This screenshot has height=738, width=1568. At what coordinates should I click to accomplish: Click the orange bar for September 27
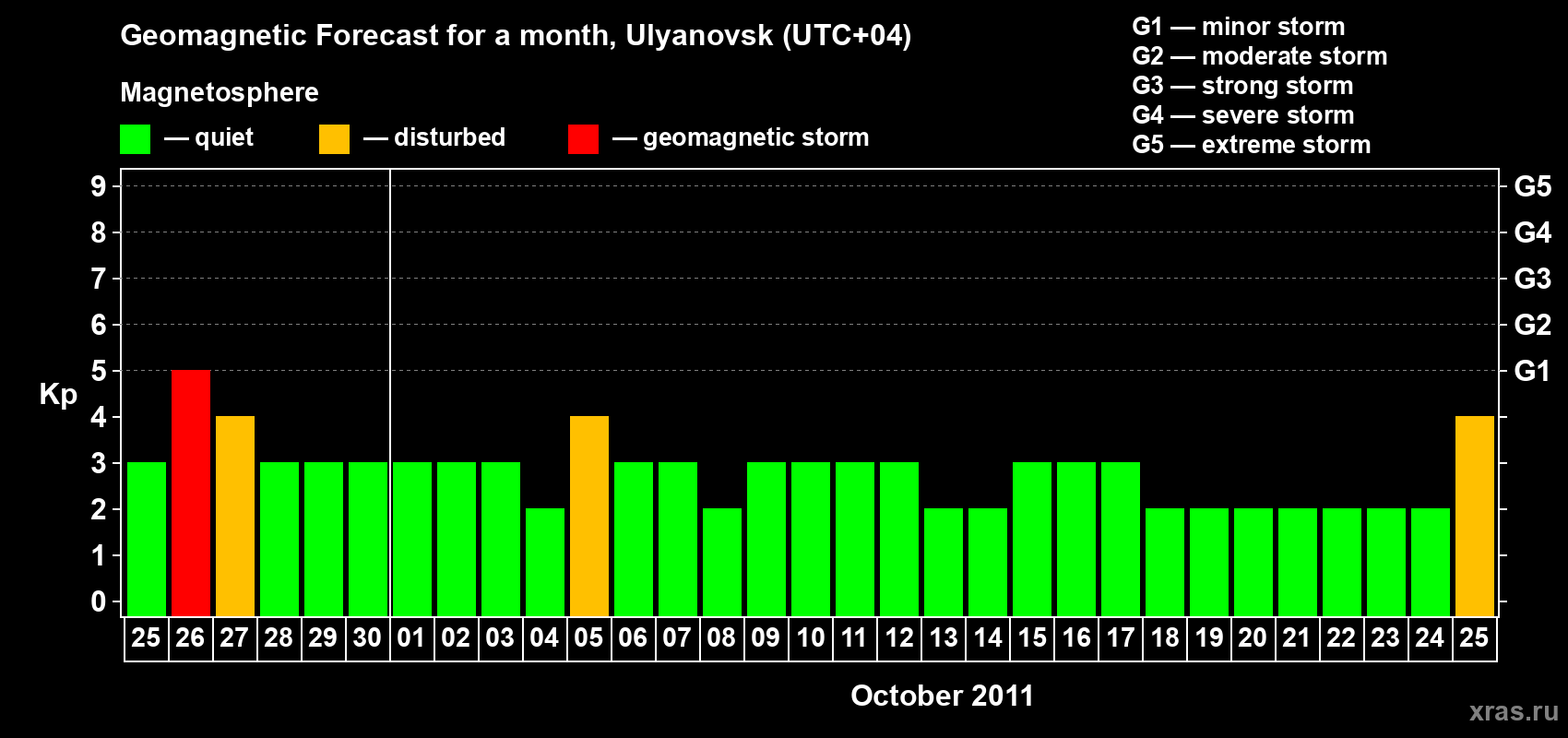pos(235,516)
